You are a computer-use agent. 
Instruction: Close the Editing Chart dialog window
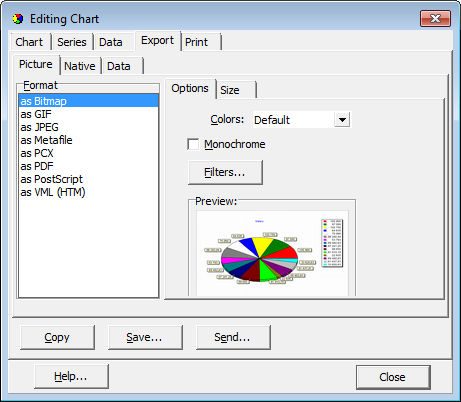click(435, 18)
